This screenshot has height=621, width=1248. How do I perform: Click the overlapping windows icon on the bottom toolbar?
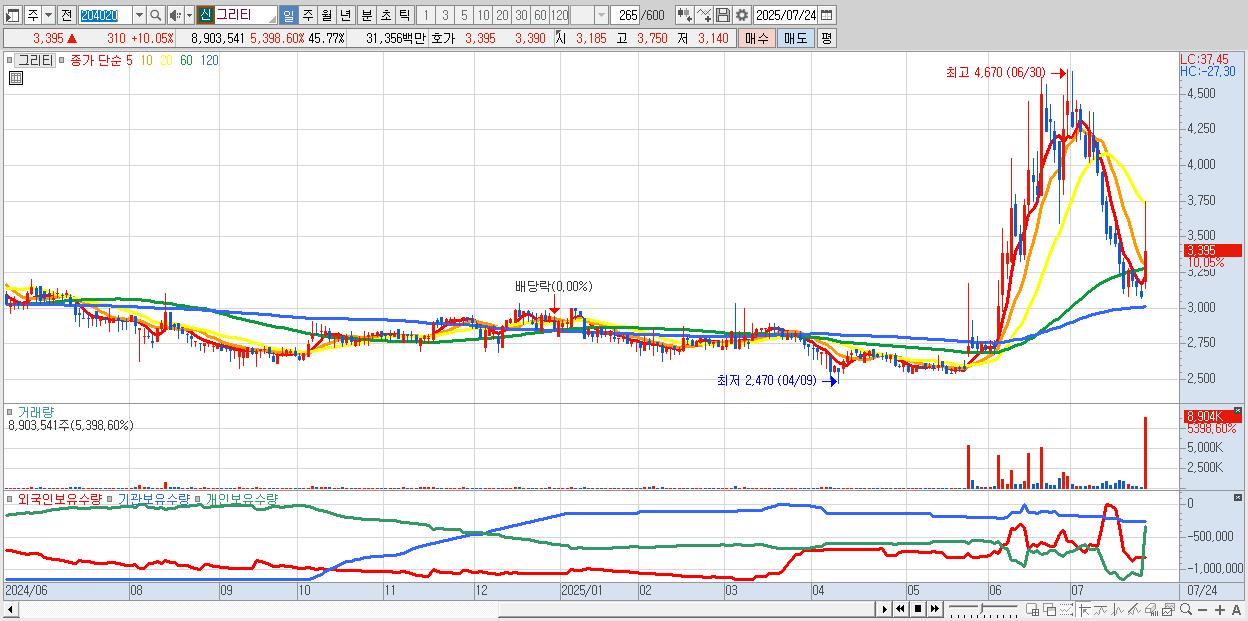(x=1050, y=610)
